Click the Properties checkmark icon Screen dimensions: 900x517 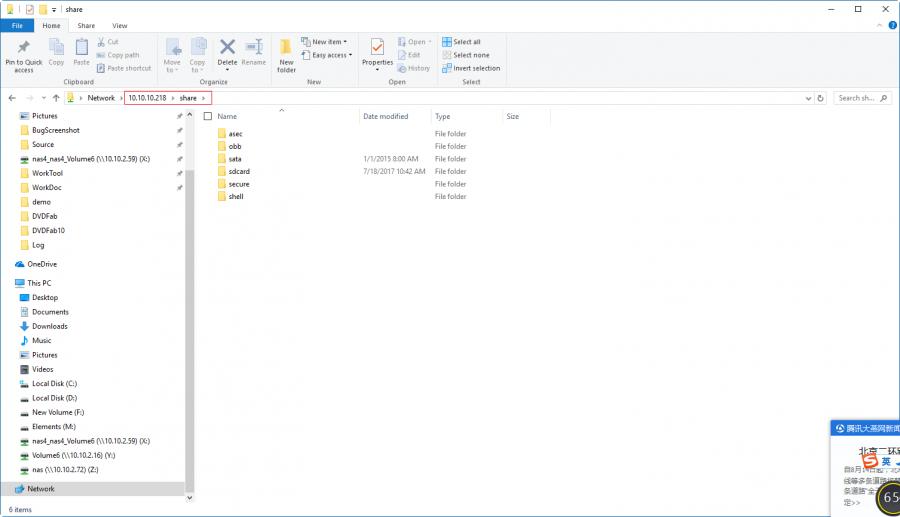377,47
